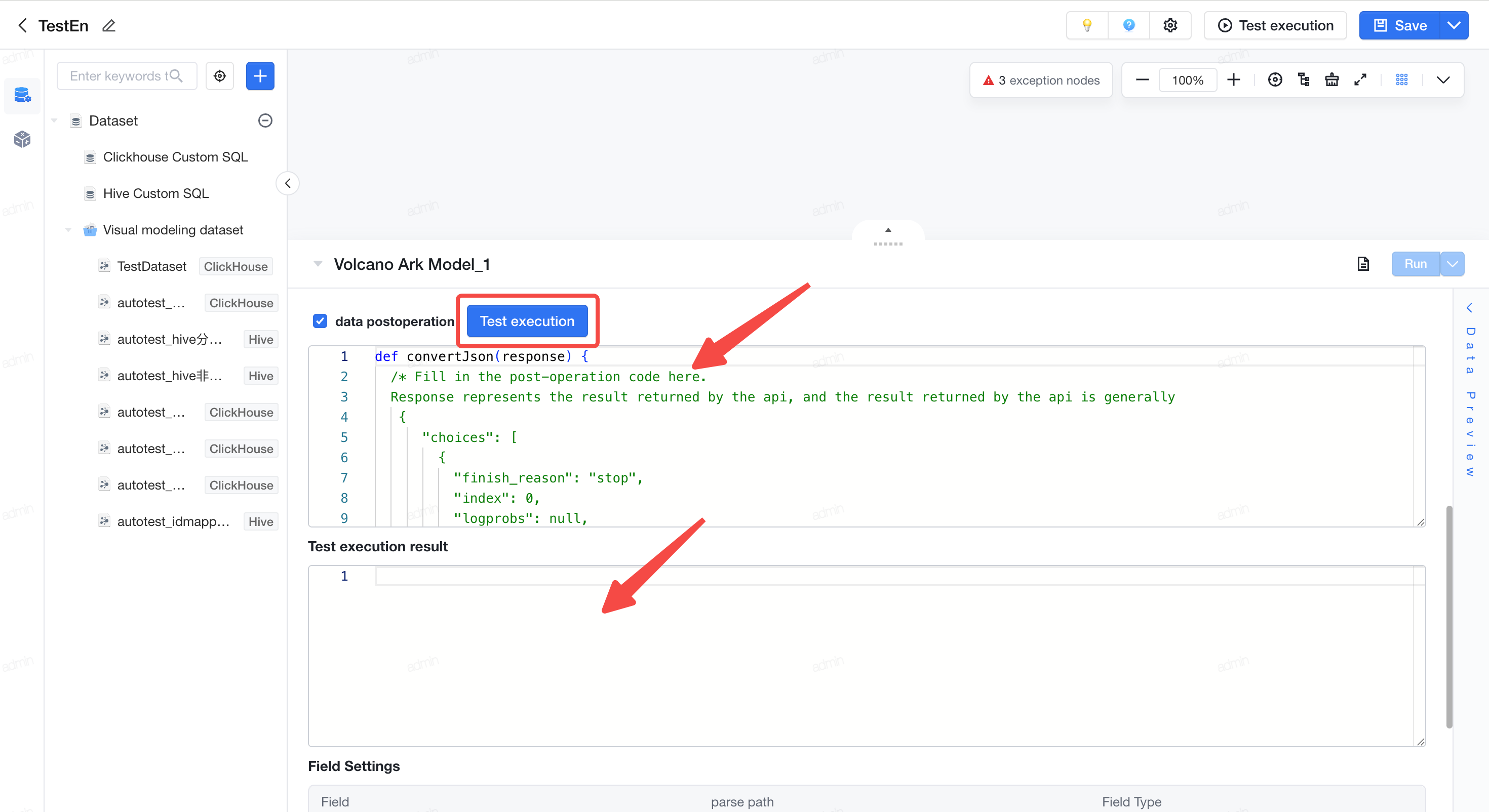The height and width of the screenshot is (812, 1489).
Task: Click the hierarchy layout icon in canvas toolbar
Action: [1304, 80]
